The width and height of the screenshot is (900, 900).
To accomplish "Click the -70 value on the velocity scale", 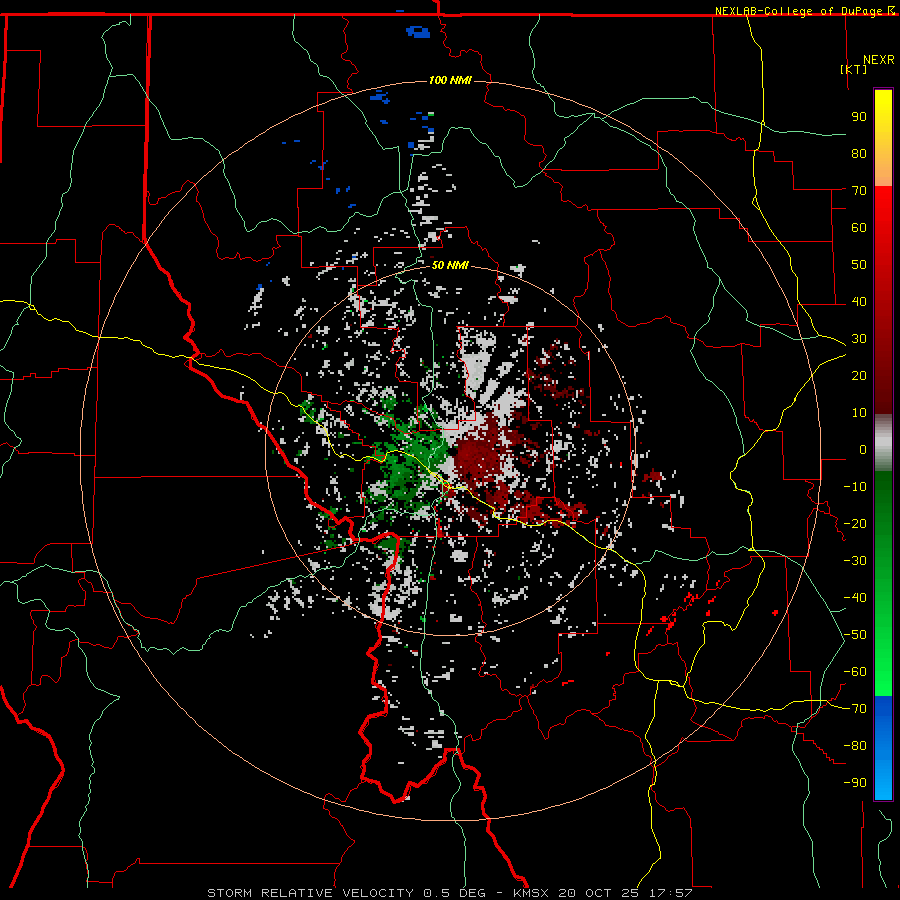I will coord(855,709).
